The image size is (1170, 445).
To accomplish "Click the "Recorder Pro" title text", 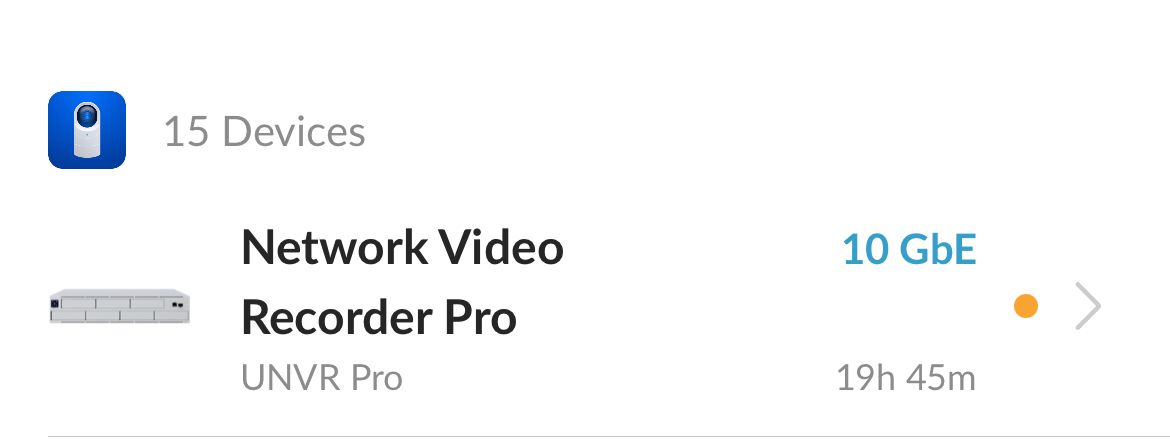I will pos(379,317).
